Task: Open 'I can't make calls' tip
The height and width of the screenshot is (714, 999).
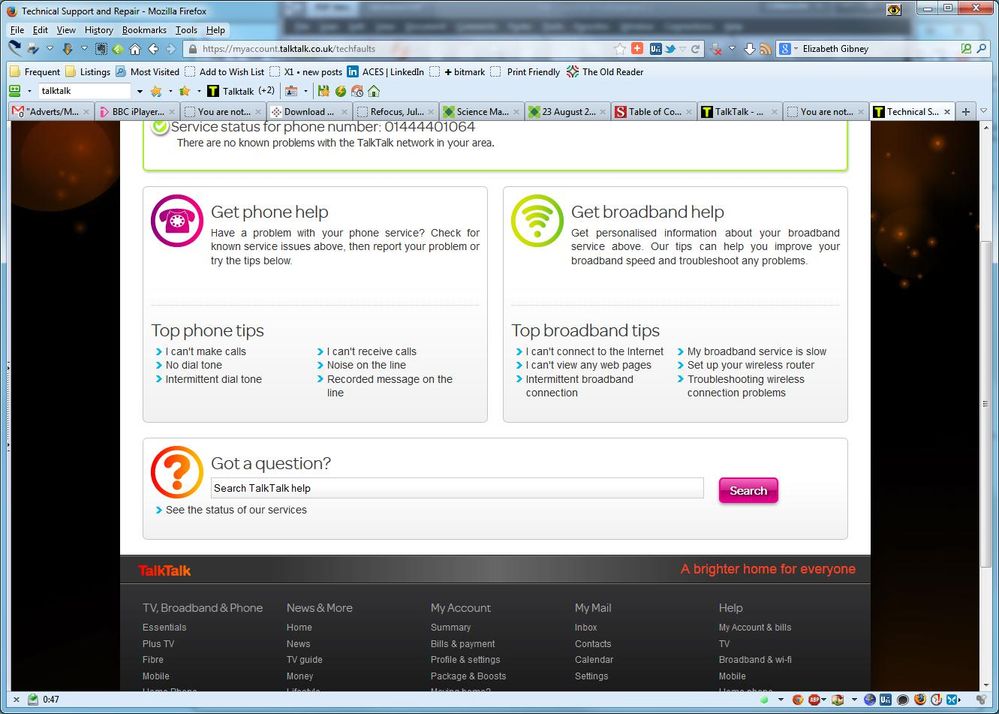Action: click(205, 352)
